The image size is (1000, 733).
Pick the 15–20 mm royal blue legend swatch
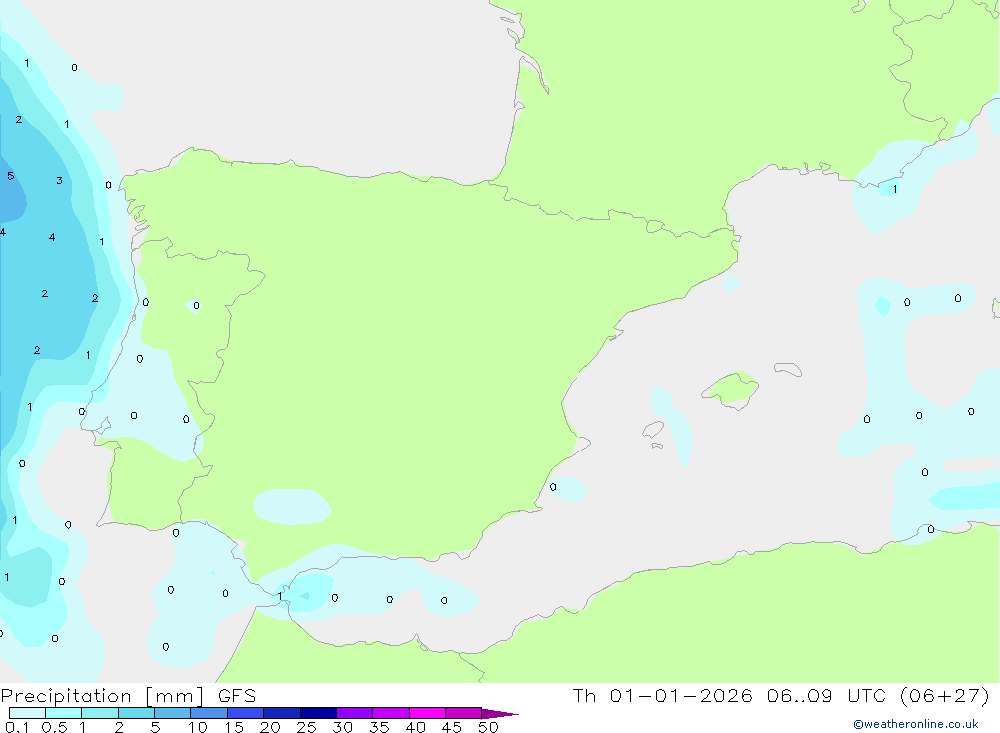(x=246, y=713)
